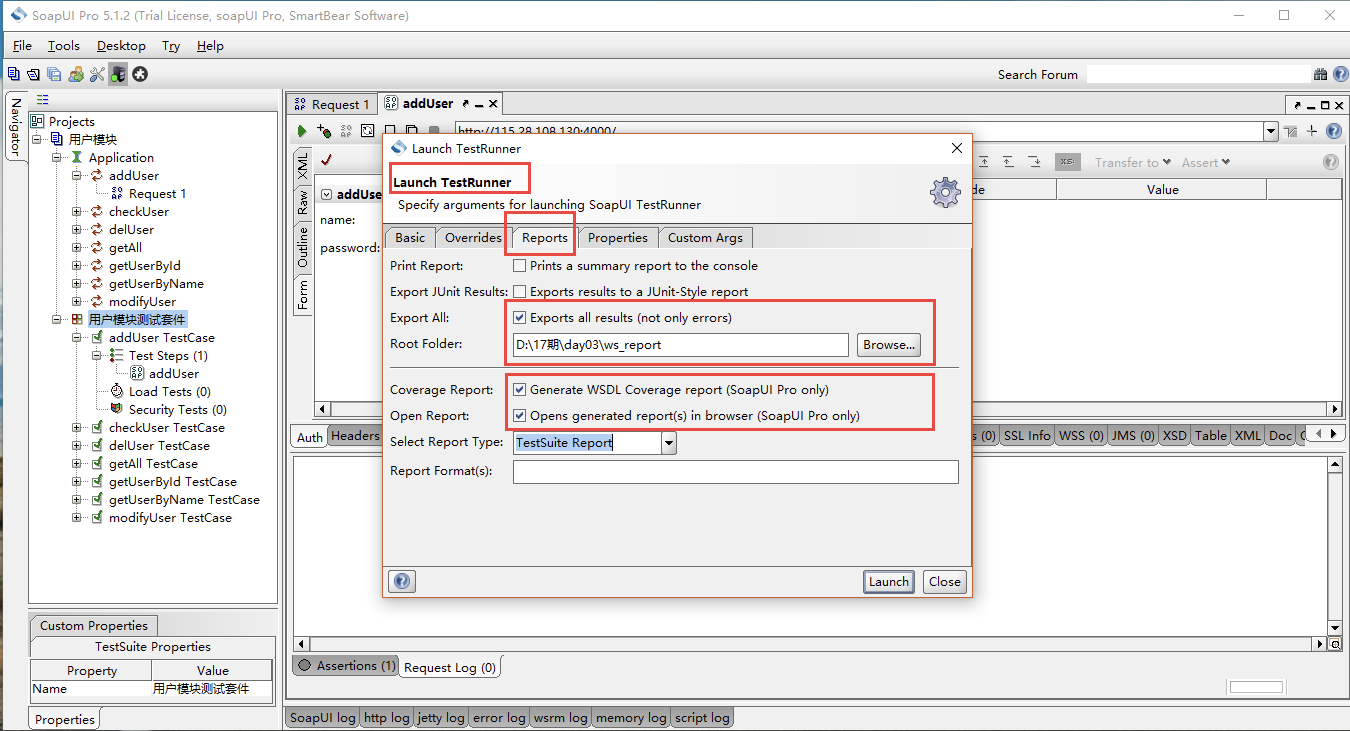This screenshot has height=731, width=1350.
Task: Enable the Print Report checkbox
Action: pos(520,266)
